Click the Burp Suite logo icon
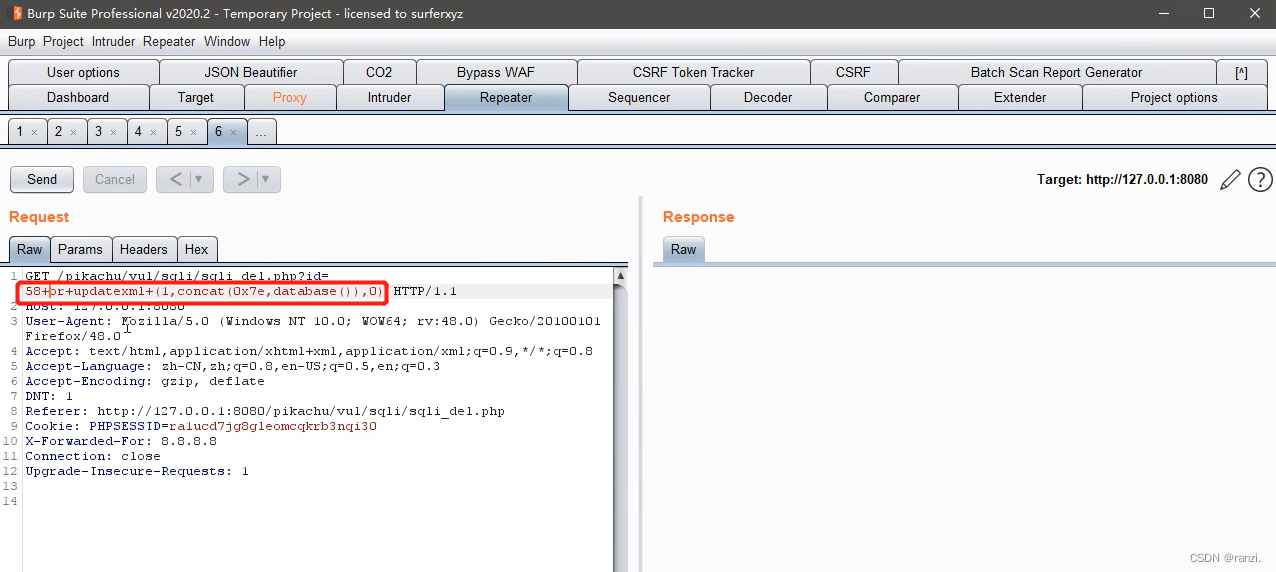 click(x=16, y=13)
